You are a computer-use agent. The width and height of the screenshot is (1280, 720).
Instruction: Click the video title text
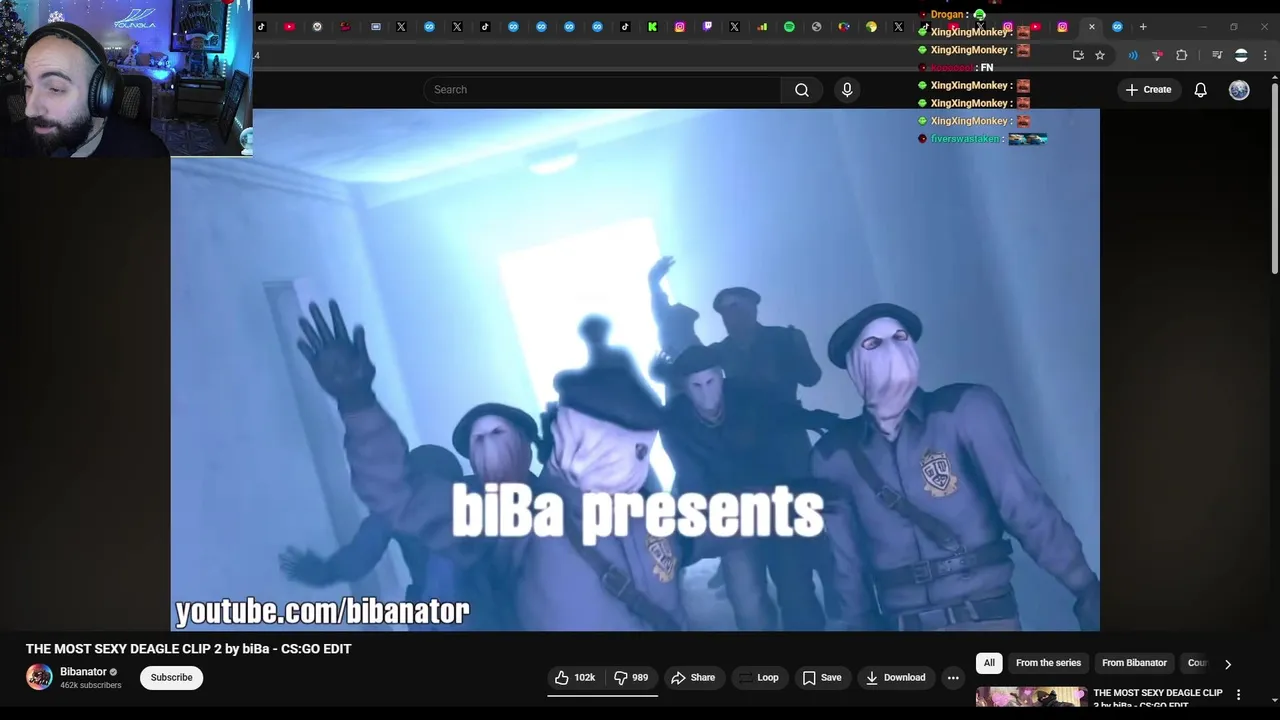click(x=188, y=649)
